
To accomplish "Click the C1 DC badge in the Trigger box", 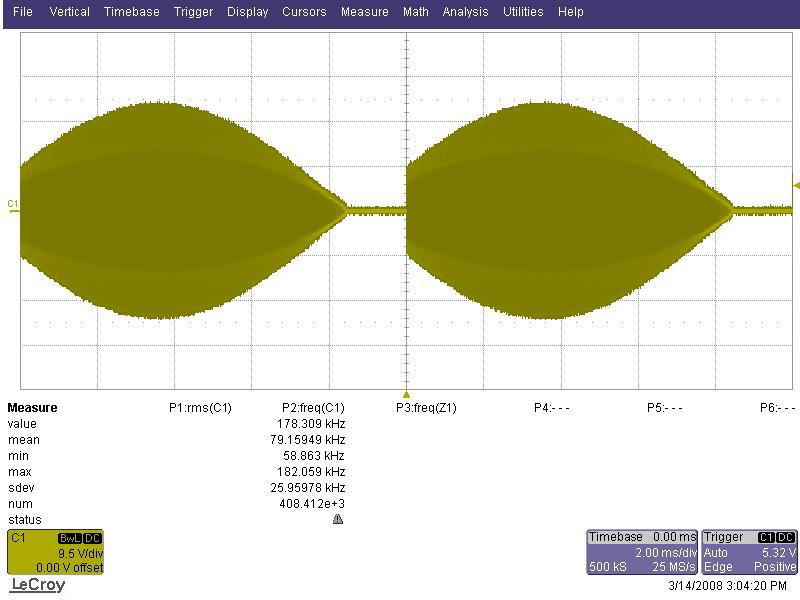I will pyautogui.click(x=776, y=537).
